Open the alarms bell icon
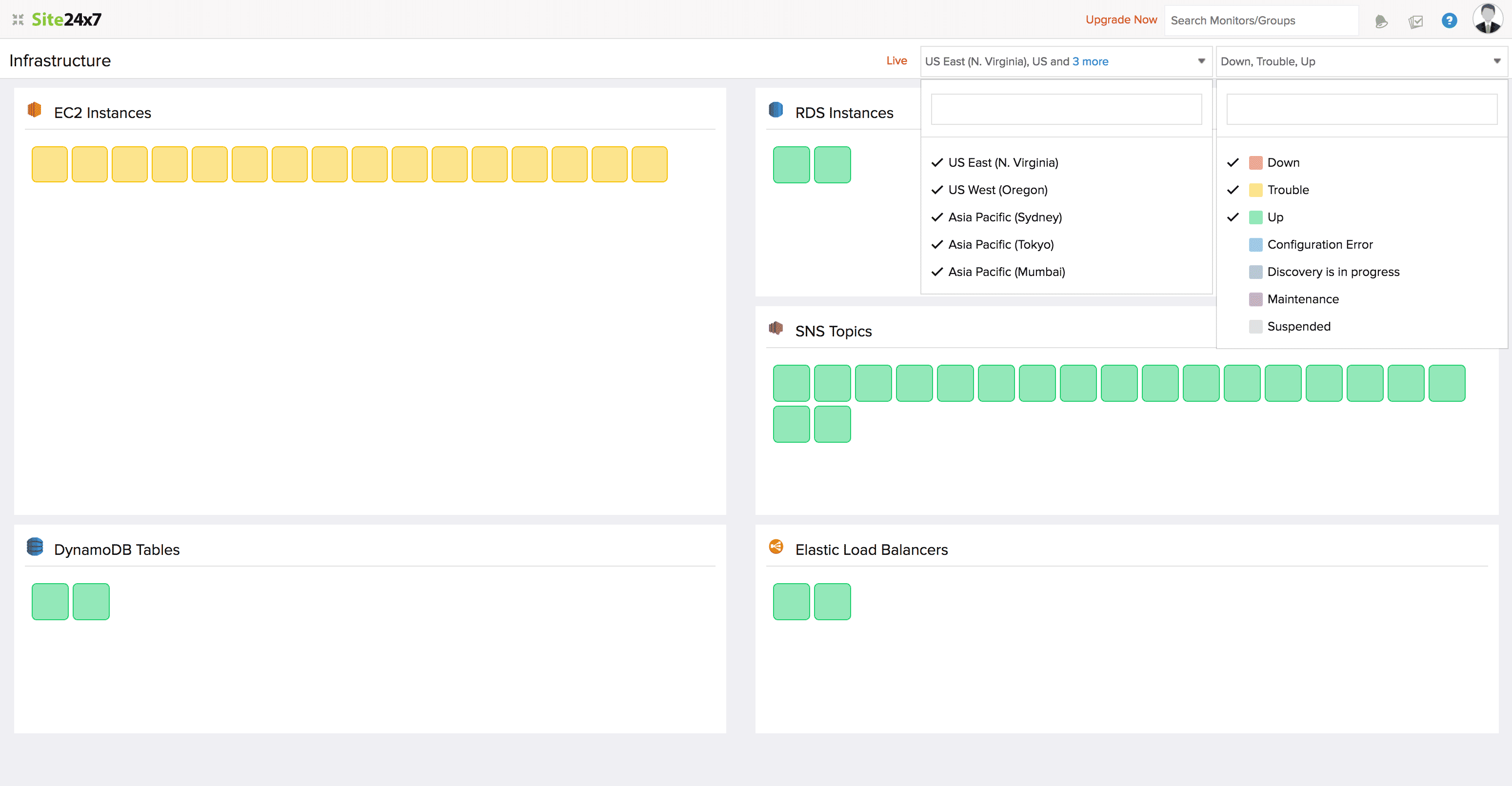Screen dimensions: 1512x786 1381,22
